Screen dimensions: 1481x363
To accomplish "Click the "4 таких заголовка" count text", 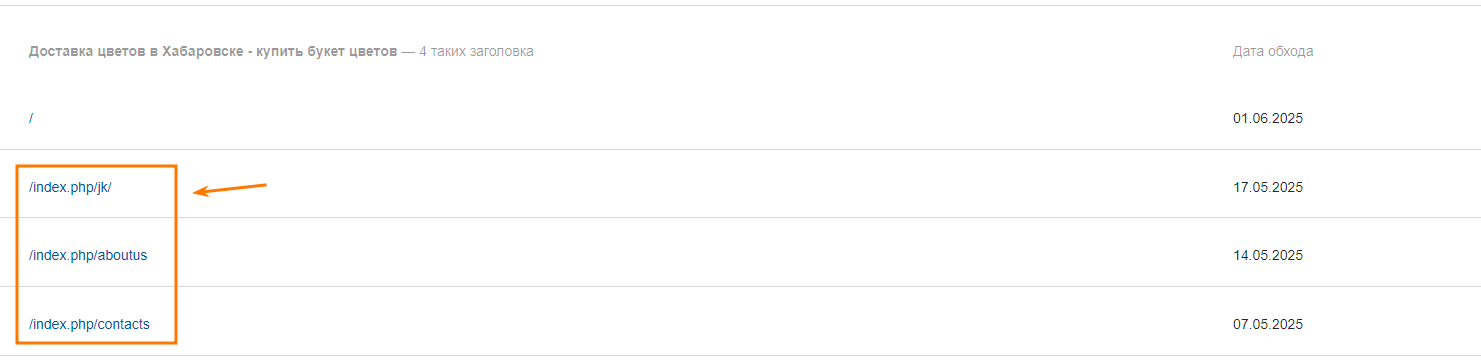I will (x=476, y=51).
